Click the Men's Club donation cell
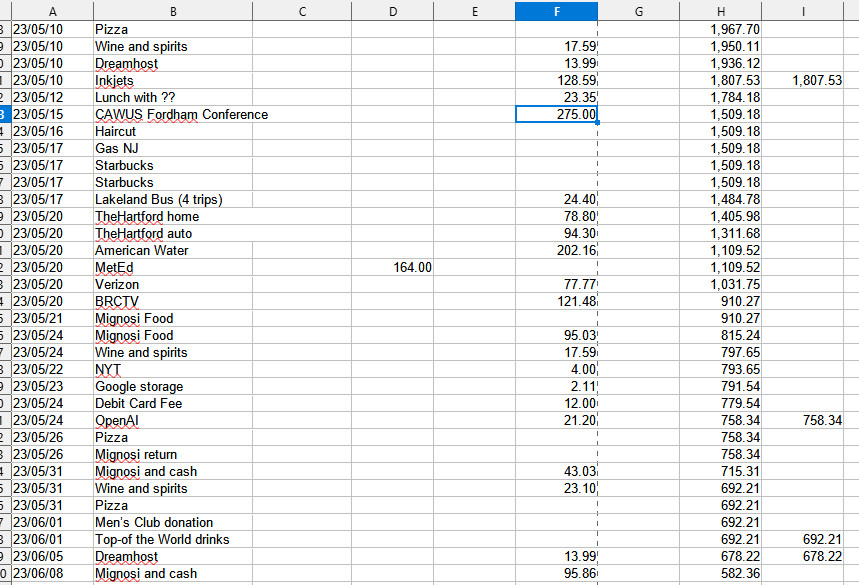Screen dimensions: 859x585 pyautogui.click(x=173, y=521)
